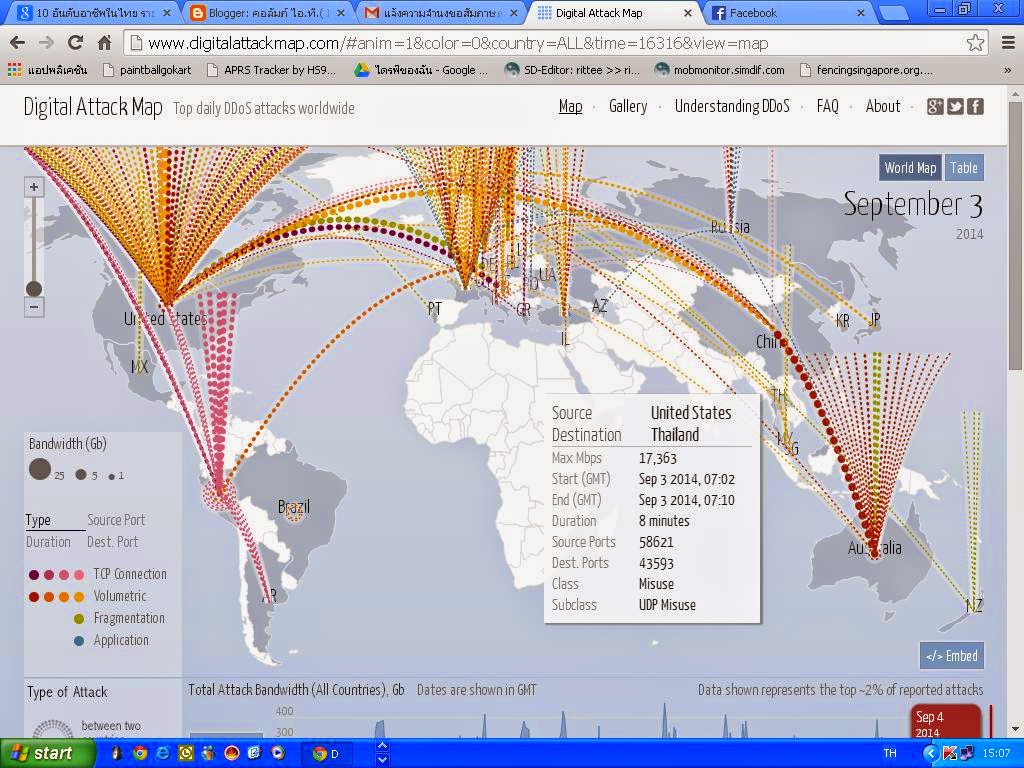This screenshot has height=768, width=1024.
Task: Select the Source Port legend option
Action: click(x=116, y=520)
